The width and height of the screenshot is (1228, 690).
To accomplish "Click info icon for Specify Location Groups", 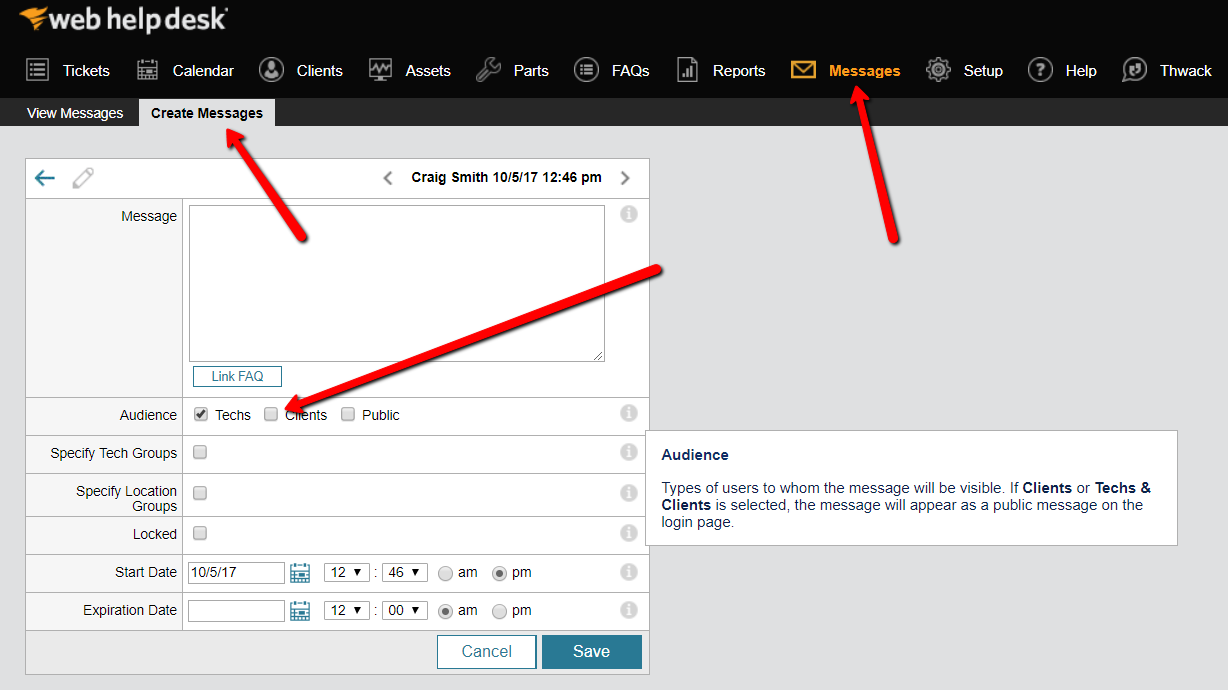I will [629, 493].
